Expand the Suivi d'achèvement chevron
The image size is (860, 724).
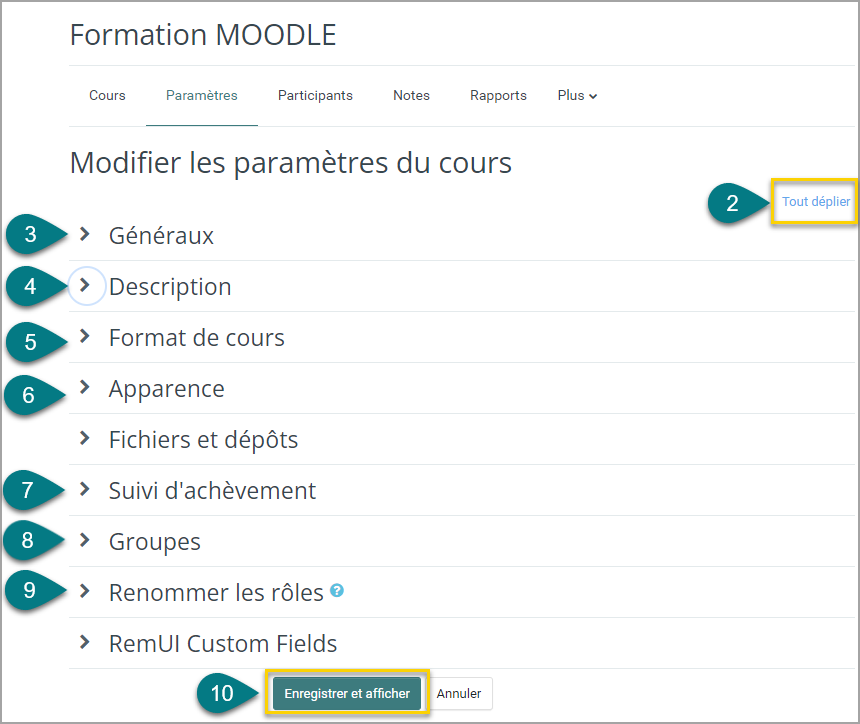tap(84, 489)
